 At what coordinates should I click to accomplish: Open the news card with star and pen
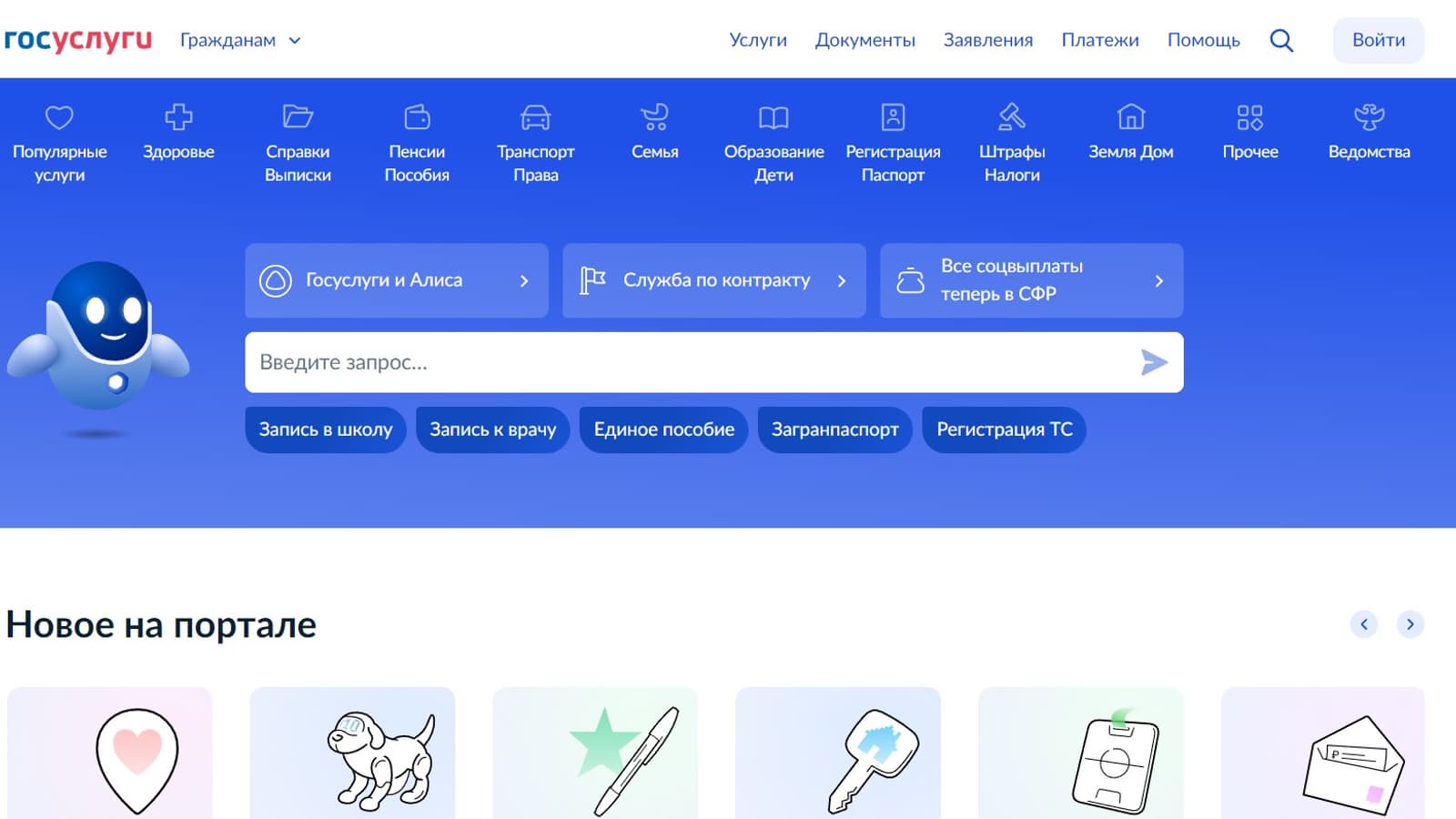click(x=595, y=753)
